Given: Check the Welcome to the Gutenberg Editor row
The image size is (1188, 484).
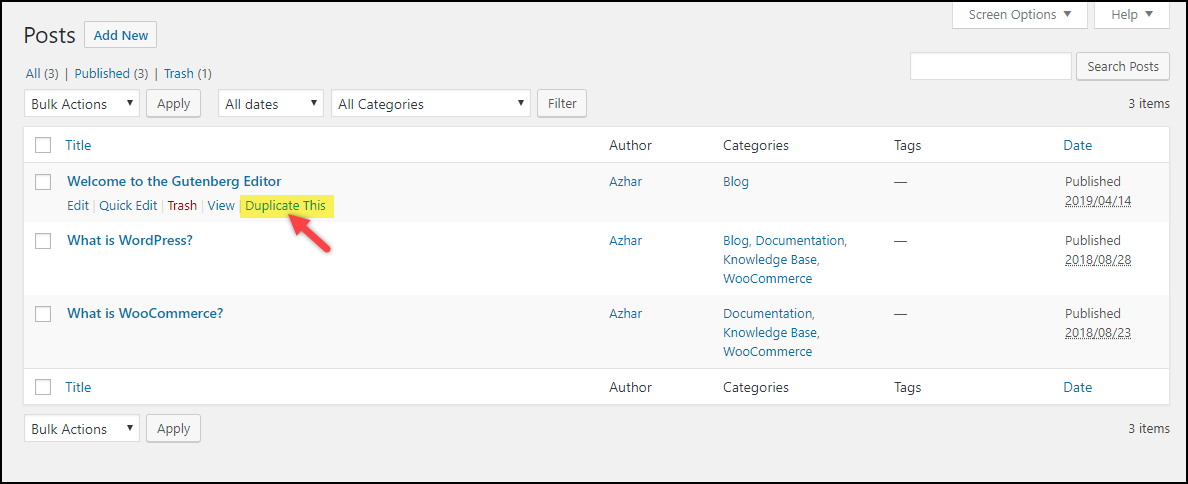Looking at the screenshot, I should coord(43,182).
